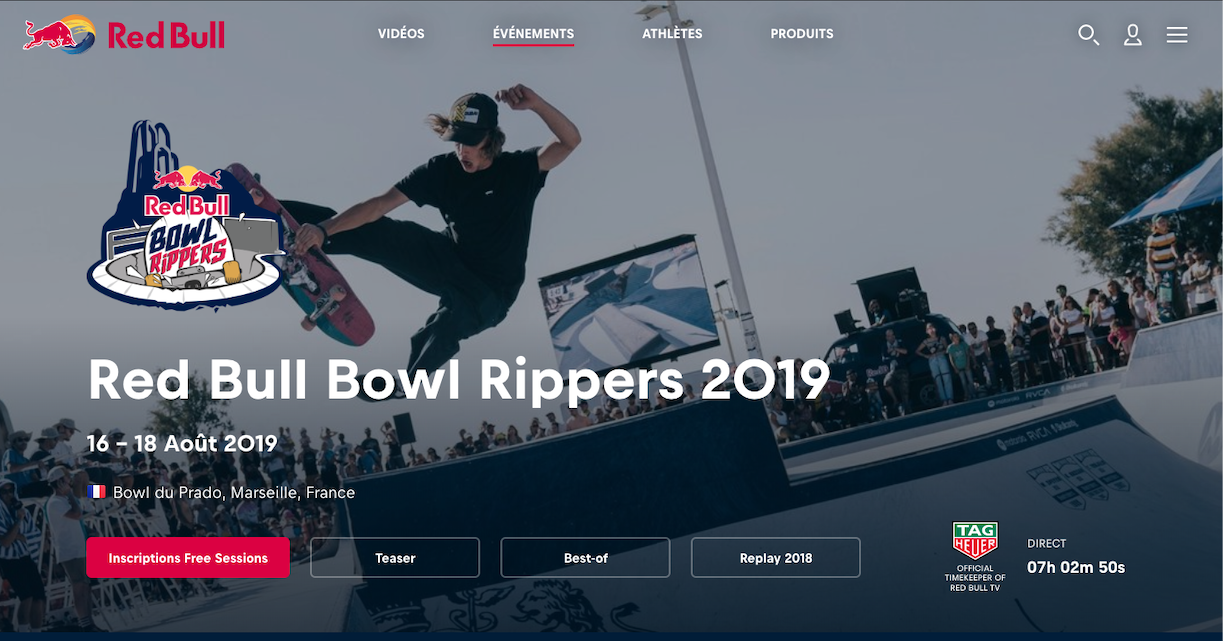The image size is (1223, 641).
Task: Click the Red Bull wordmark text
Action: (x=166, y=36)
